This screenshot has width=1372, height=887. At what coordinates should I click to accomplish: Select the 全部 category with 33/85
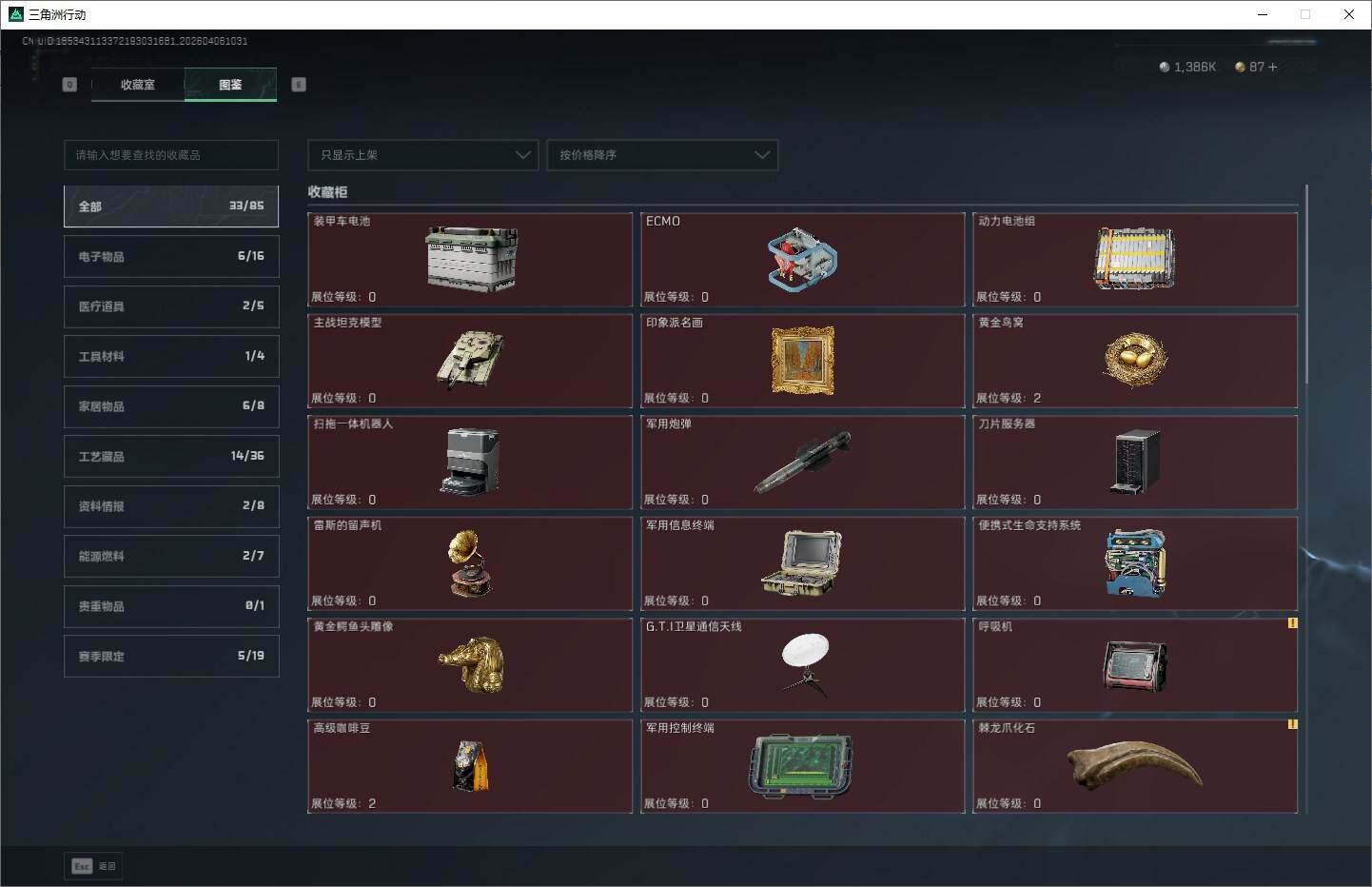[171, 207]
